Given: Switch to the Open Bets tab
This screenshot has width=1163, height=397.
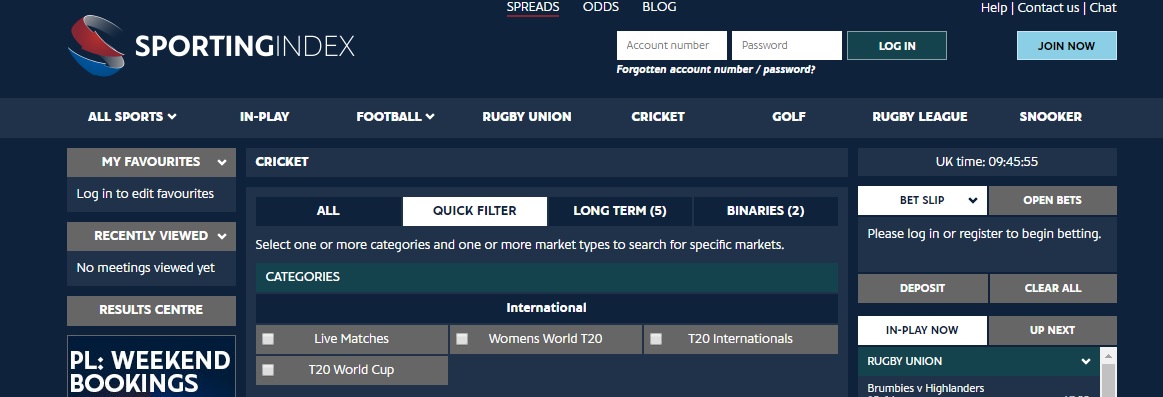Looking at the screenshot, I should click(x=1052, y=200).
